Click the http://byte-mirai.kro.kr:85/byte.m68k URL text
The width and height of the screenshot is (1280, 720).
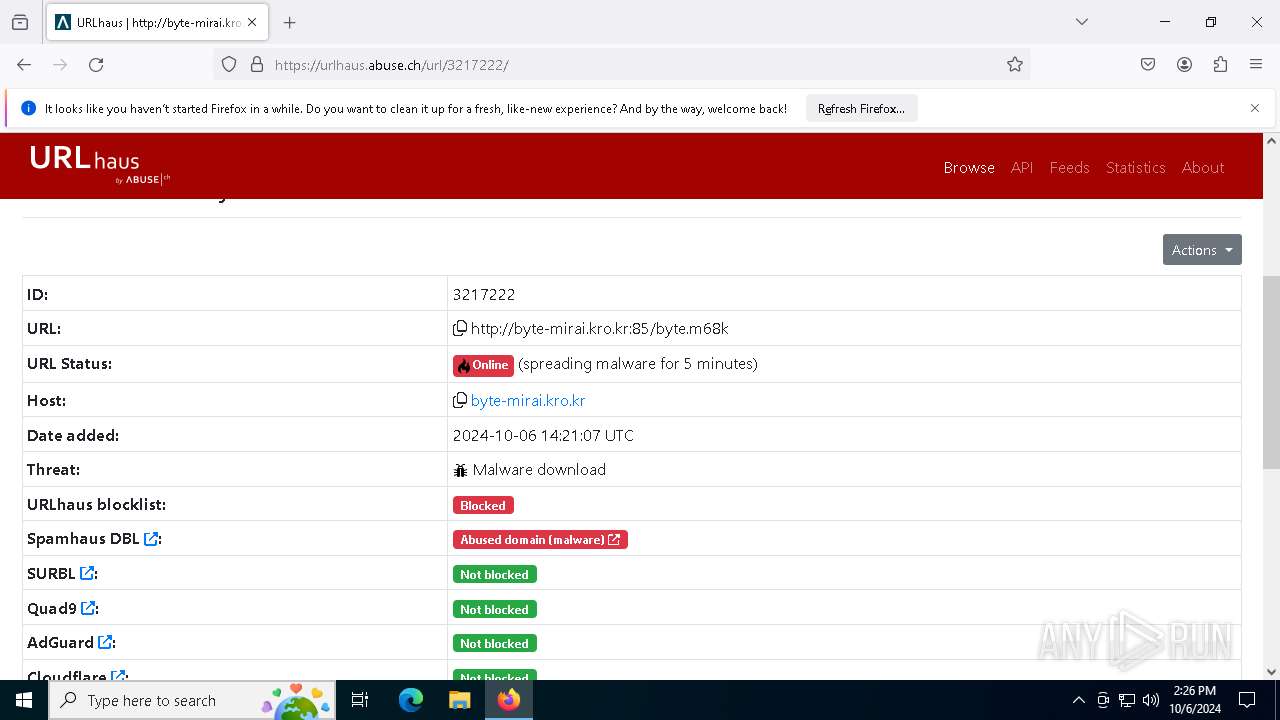pyautogui.click(x=599, y=328)
